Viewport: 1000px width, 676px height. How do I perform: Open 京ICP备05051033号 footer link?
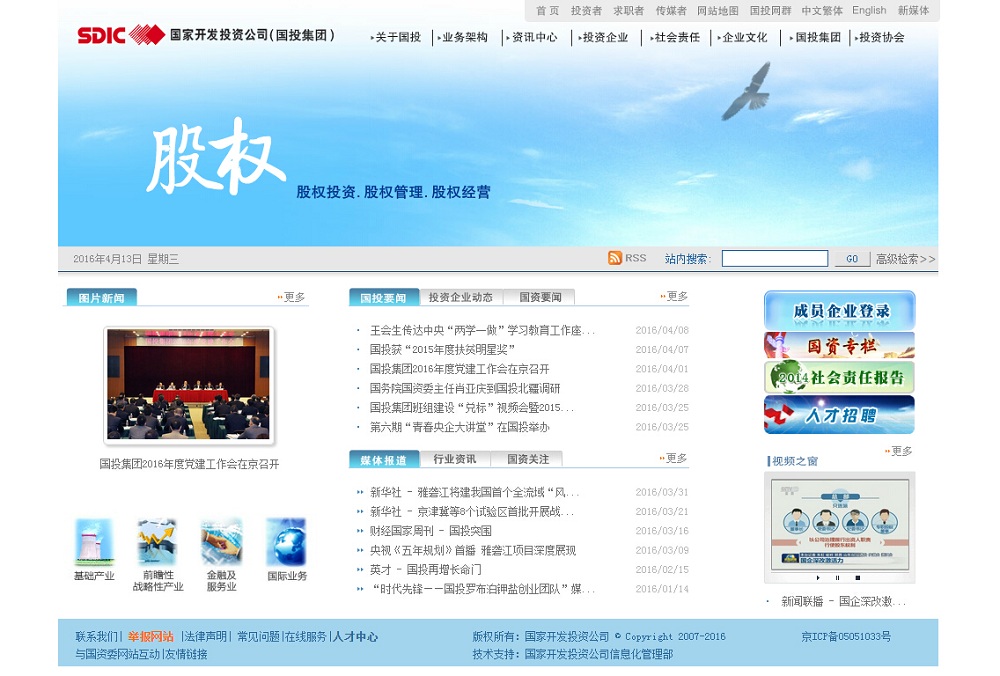pyautogui.click(x=846, y=636)
